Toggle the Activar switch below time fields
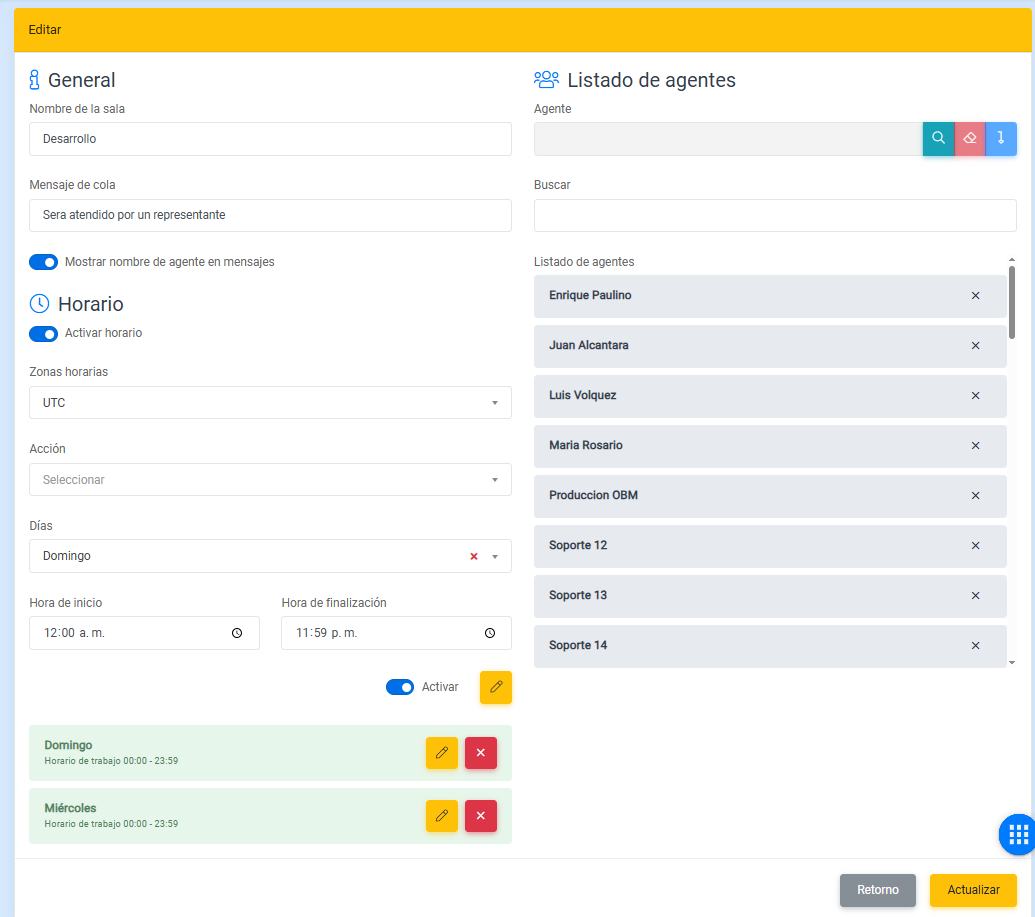Image resolution: width=1035 pixels, height=917 pixels. 400,687
